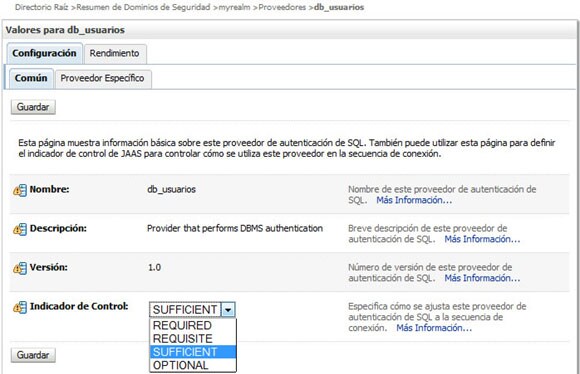
Task: Click the Versión field label
Action: click(x=48, y=267)
